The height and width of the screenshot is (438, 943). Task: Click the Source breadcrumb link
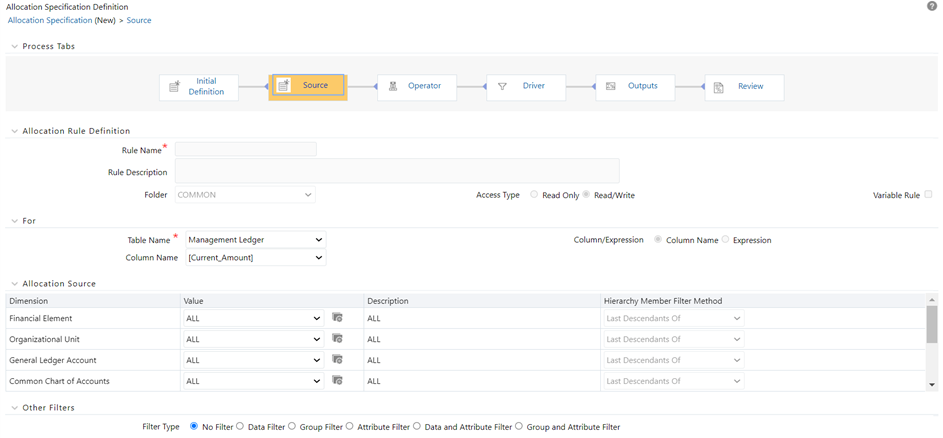(139, 20)
